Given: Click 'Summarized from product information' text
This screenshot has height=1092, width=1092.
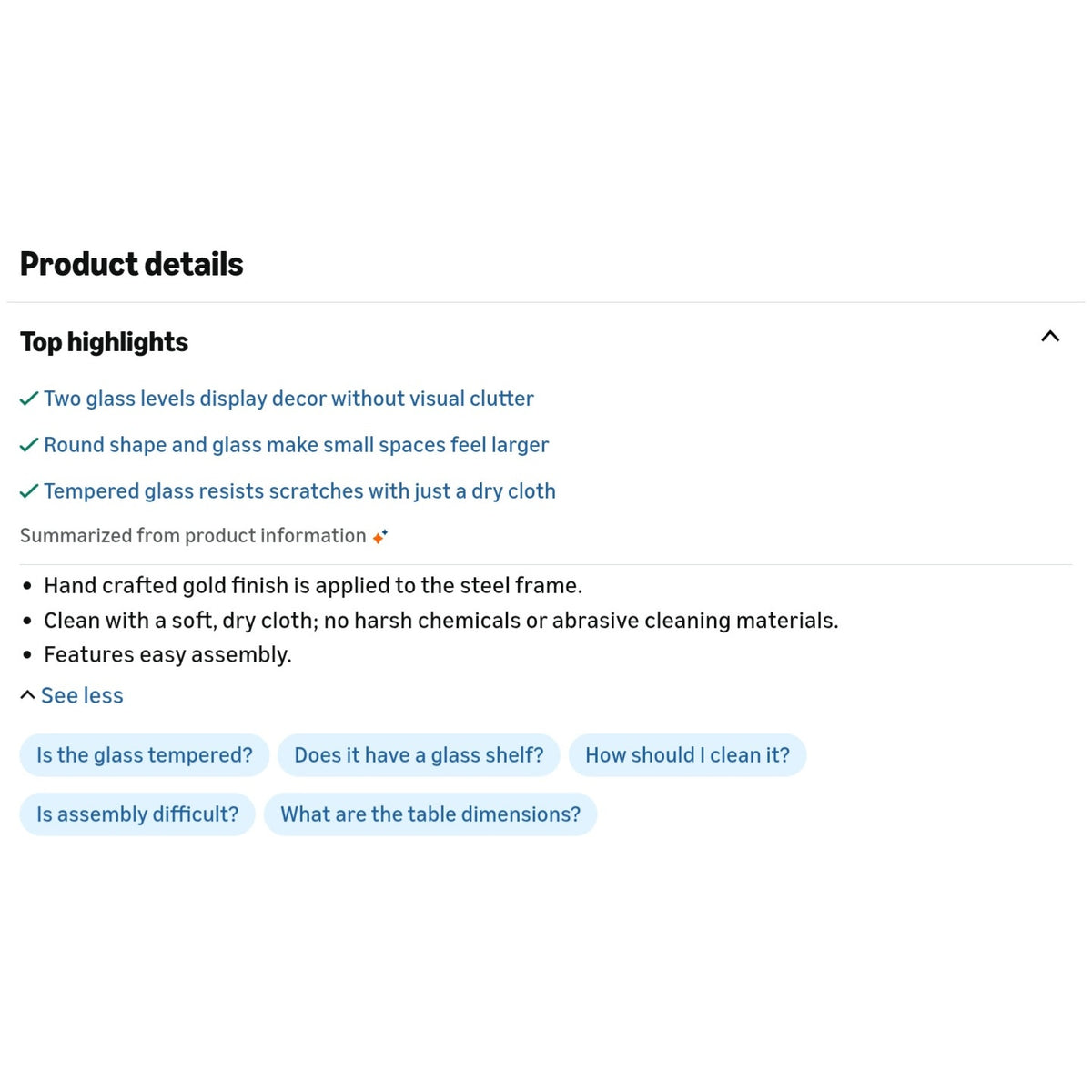Looking at the screenshot, I should [193, 536].
